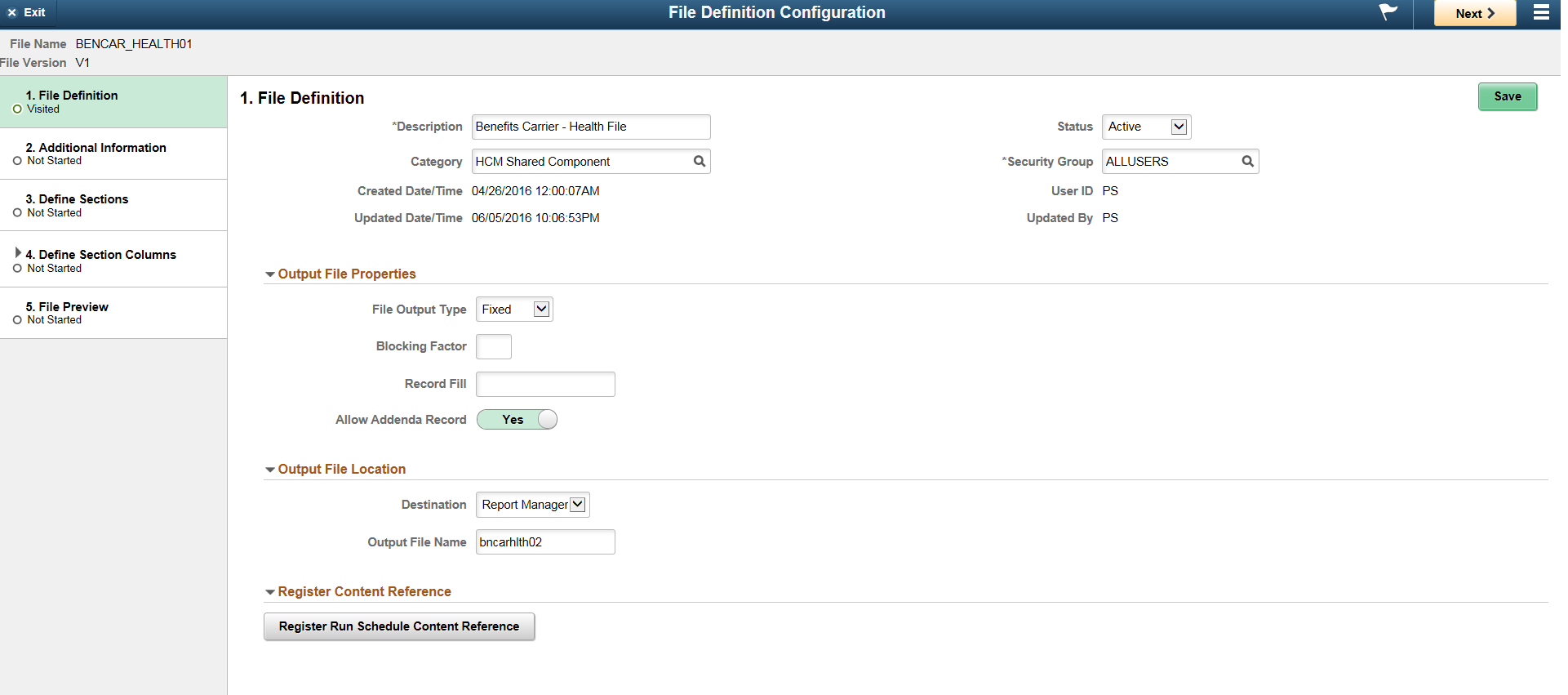Go to step 2 Additional Information

113,154
